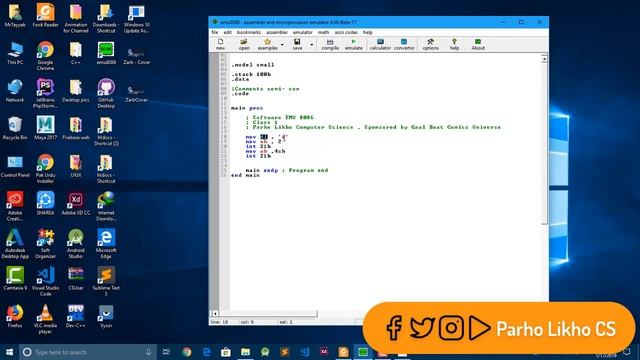The image size is (640, 360).
Task: Select the Google Chrome desktop icon
Action: click(x=45, y=56)
